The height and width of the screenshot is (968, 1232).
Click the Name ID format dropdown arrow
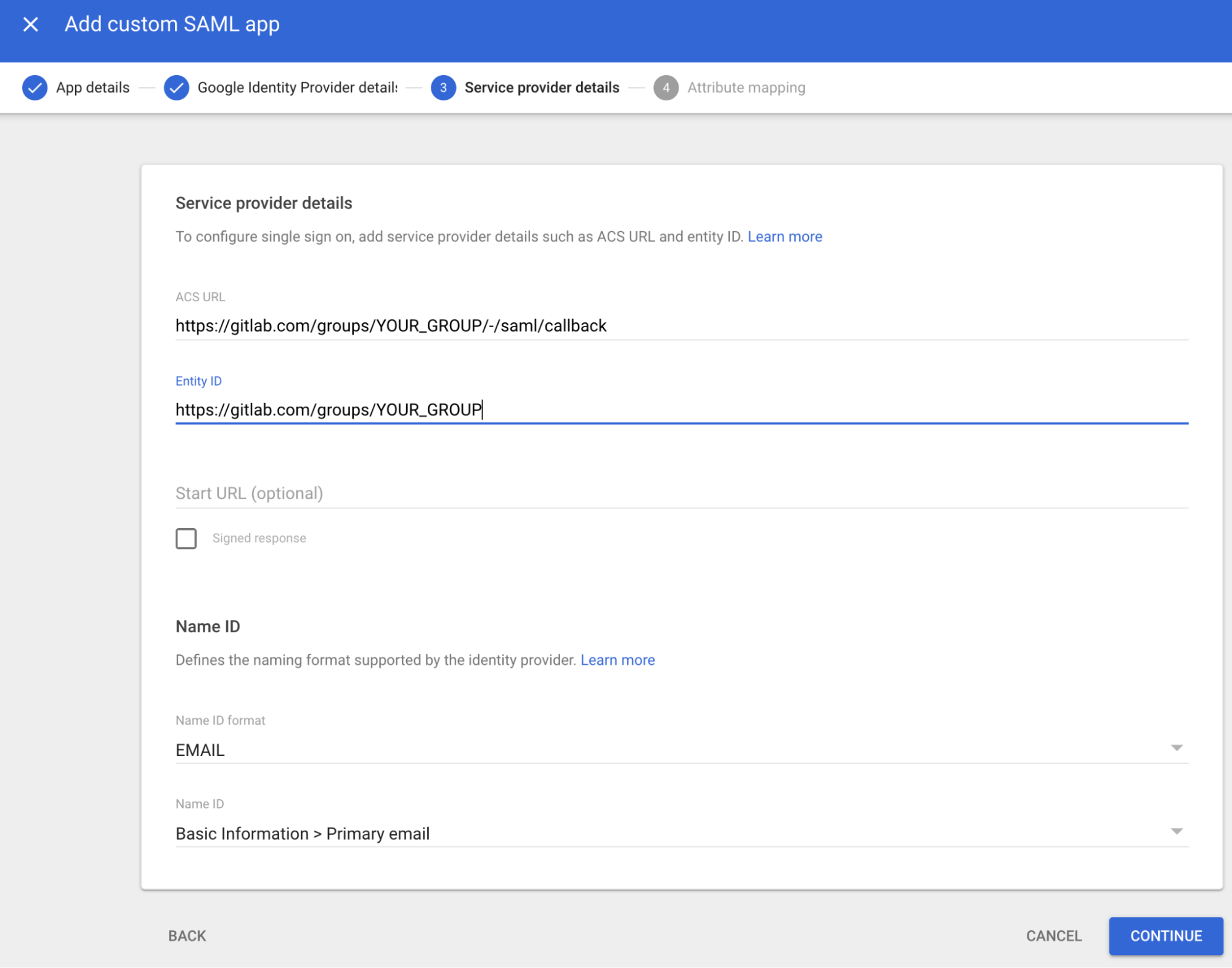[x=1177, y=748]
